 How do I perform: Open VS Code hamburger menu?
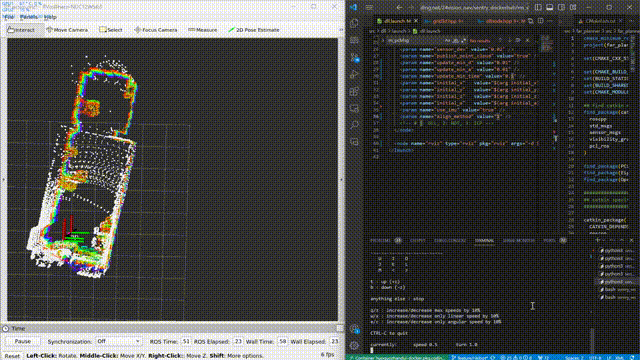click(x=369, y=7)
